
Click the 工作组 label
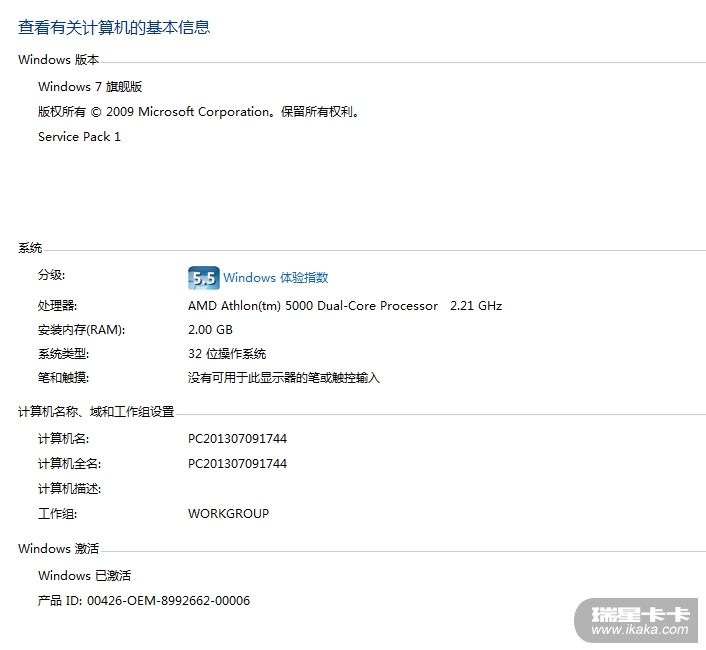[57, 514]
